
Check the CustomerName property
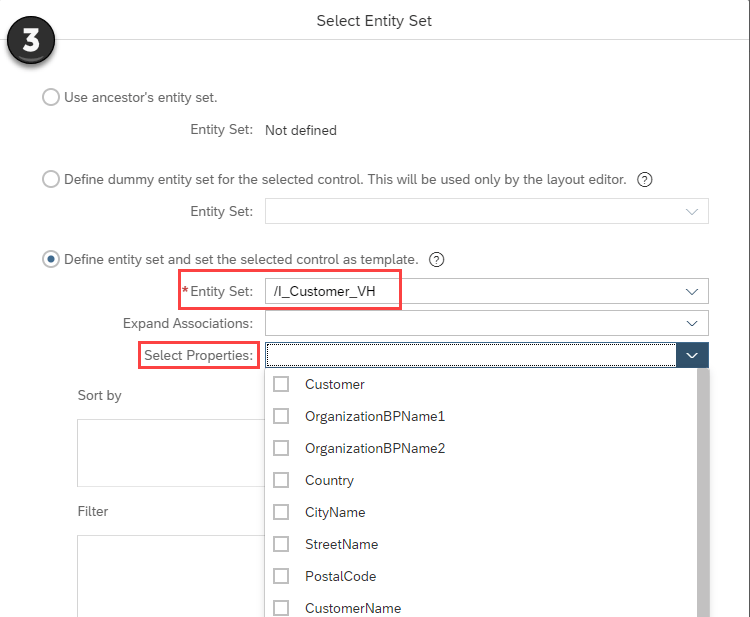[x=281, y=607]
